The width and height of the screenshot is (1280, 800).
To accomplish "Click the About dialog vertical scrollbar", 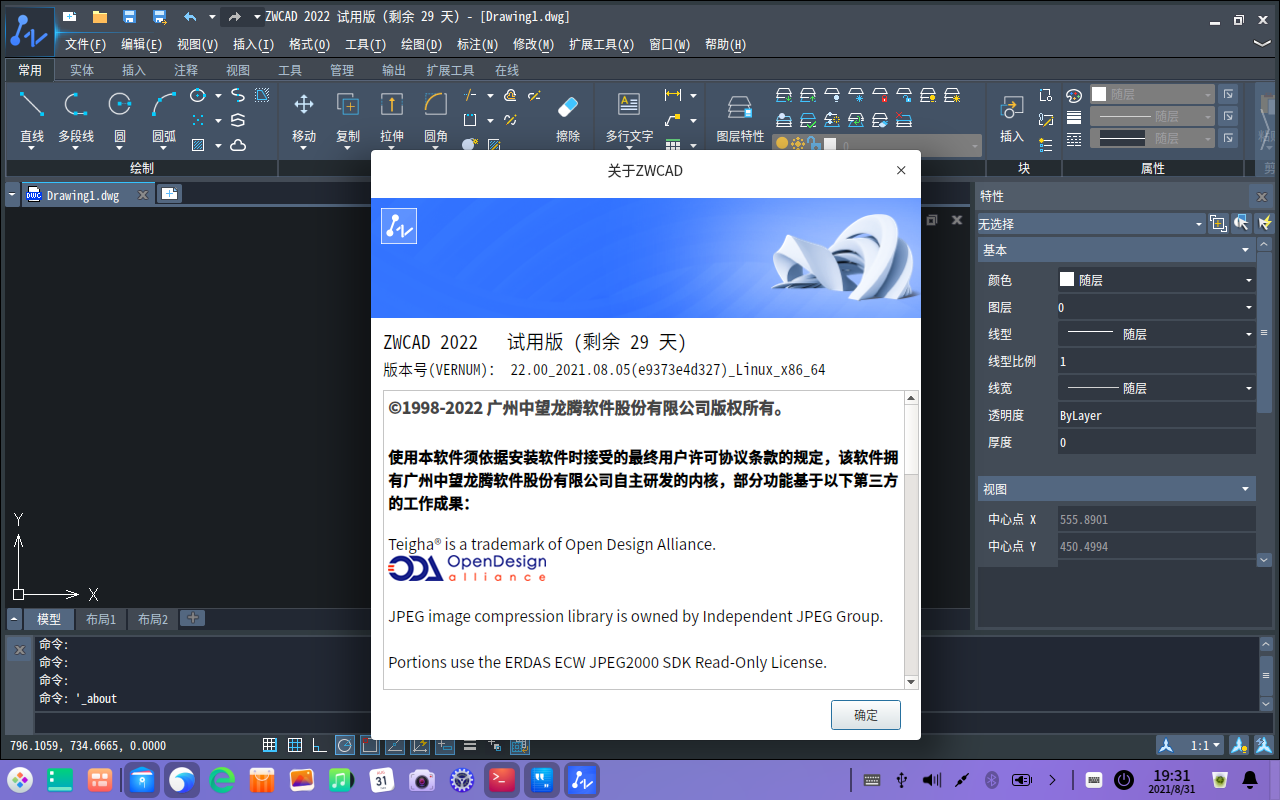I will [911, 540].
